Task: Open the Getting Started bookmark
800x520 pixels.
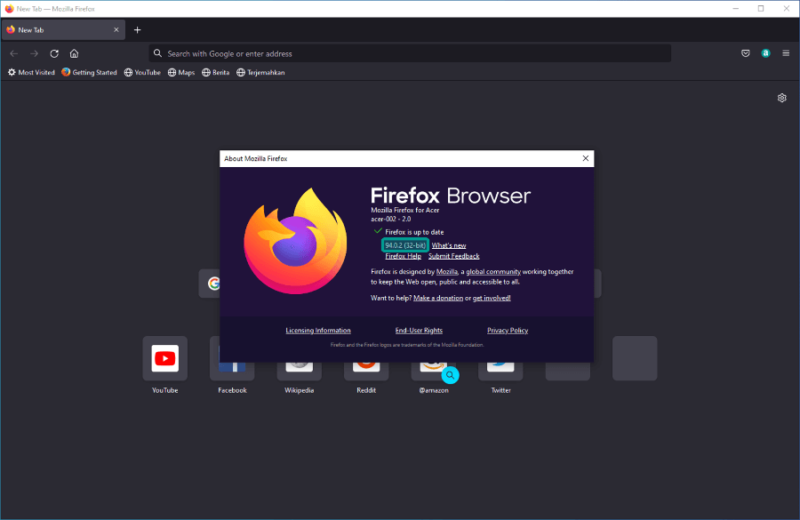Action: tap(89, 72)
